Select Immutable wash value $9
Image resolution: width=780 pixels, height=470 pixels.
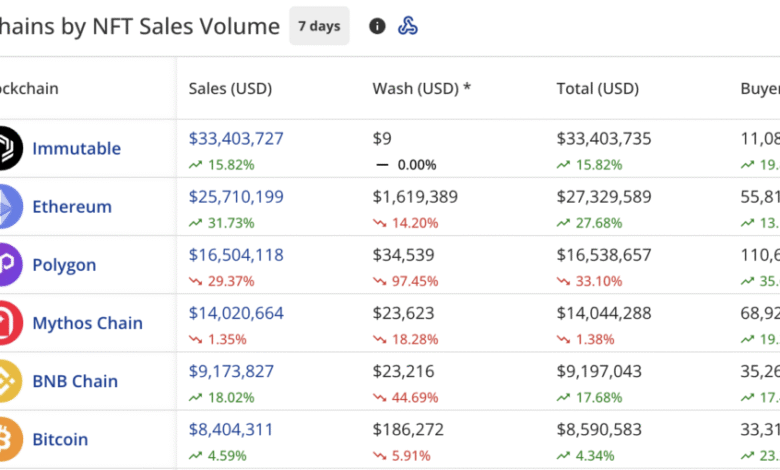[382, 138]
